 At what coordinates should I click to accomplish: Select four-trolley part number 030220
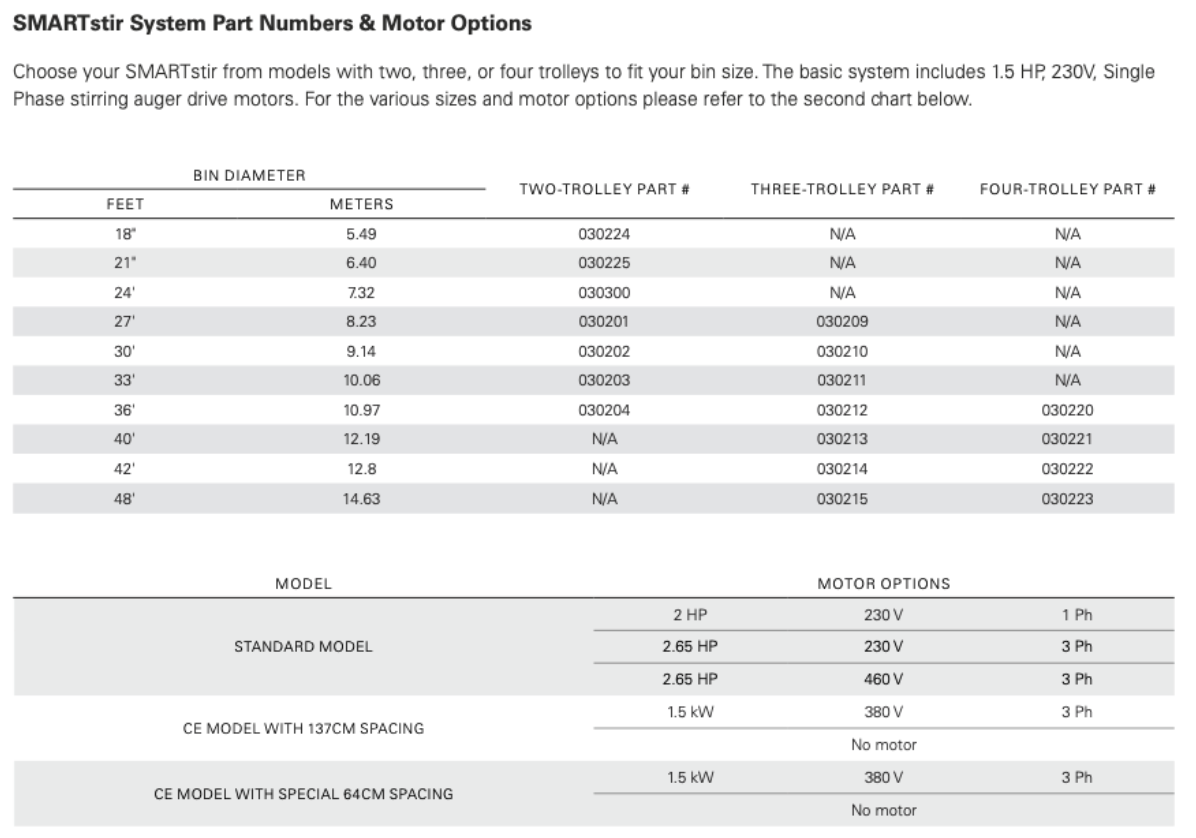(x=1068, y=410)
